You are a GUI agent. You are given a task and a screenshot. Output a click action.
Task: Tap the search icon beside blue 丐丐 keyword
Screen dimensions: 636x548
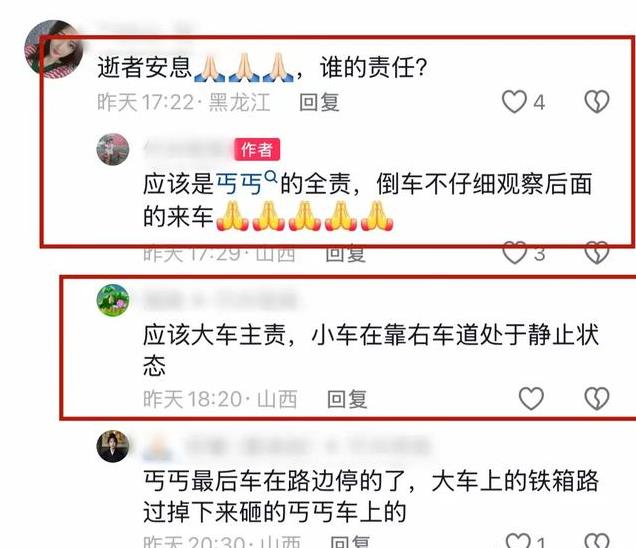coord(271,177)
